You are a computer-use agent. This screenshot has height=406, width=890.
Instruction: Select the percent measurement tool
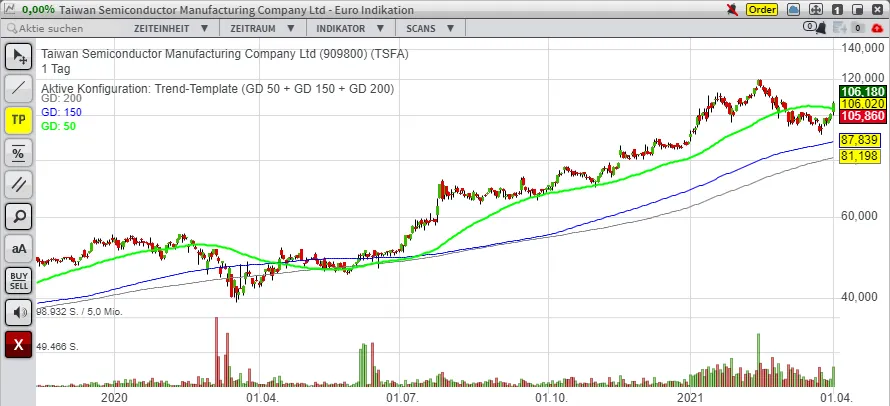coord(19,153)
